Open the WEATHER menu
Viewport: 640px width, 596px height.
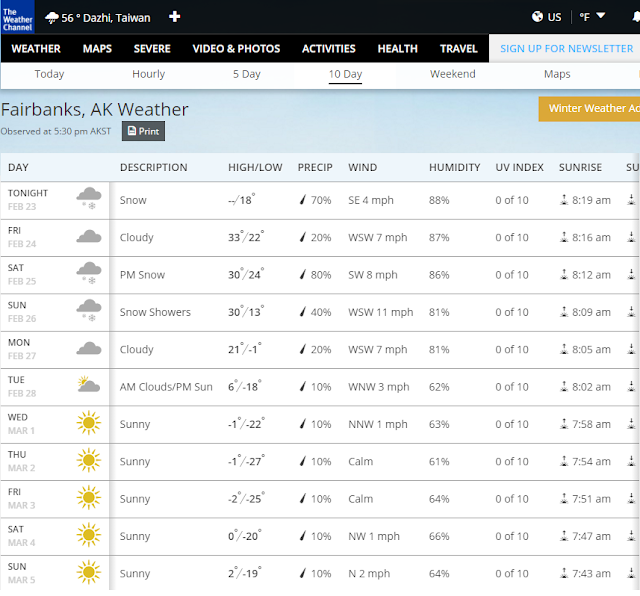point(36,49)
